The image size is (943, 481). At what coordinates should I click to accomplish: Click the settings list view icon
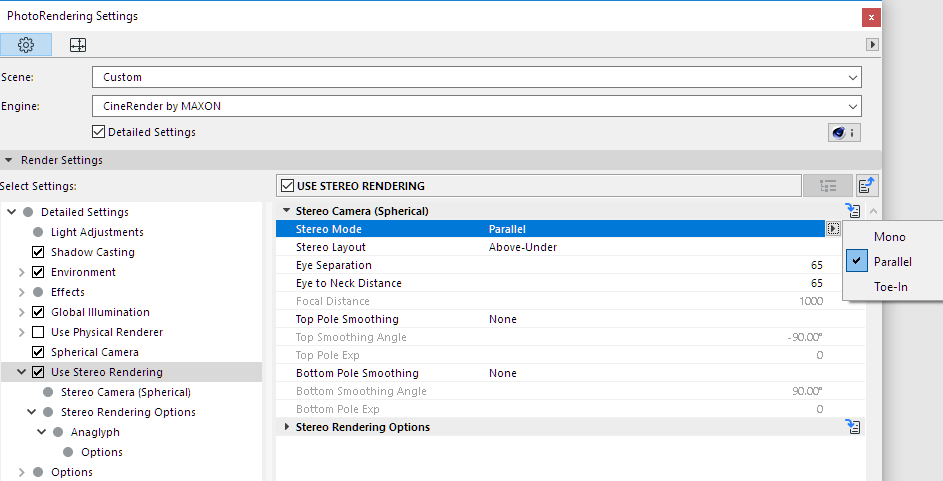pyautogui.click(x=827, y=185)
